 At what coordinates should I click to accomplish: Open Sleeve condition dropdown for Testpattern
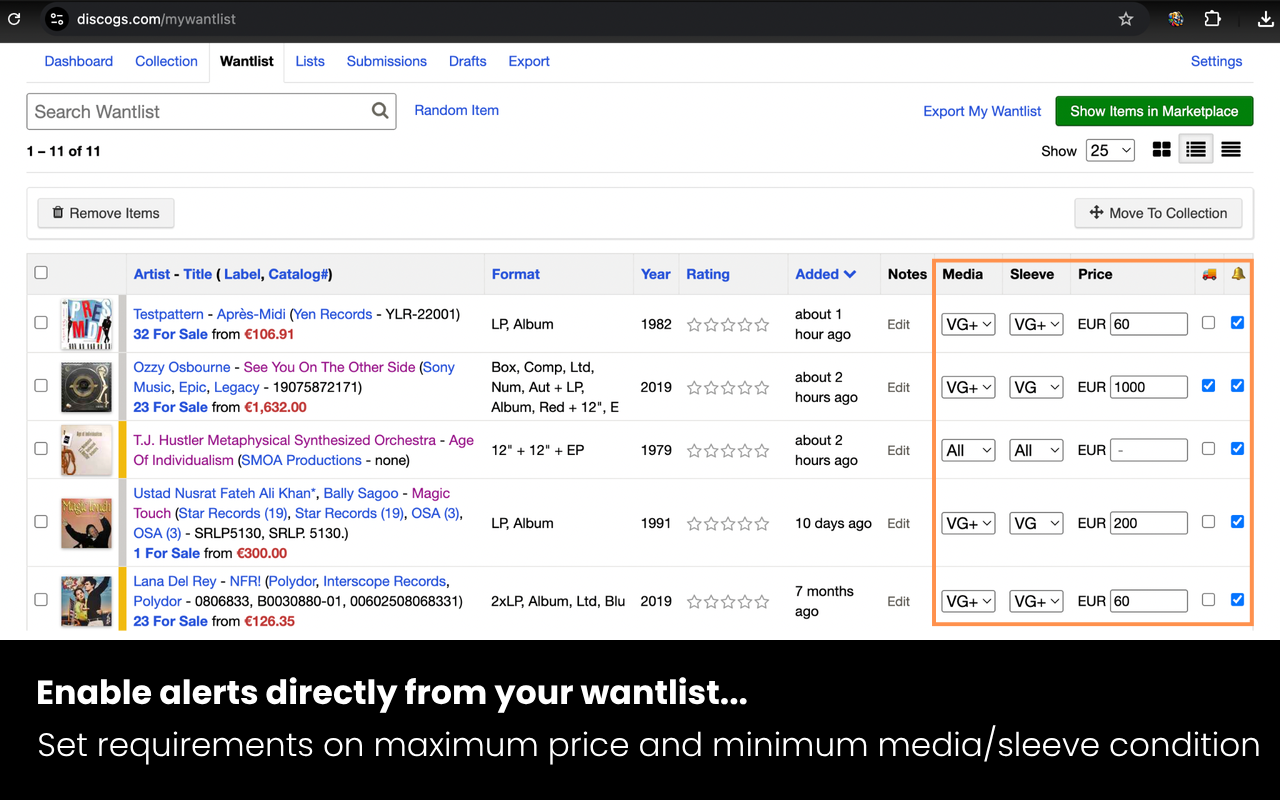tap(1036, 324)
